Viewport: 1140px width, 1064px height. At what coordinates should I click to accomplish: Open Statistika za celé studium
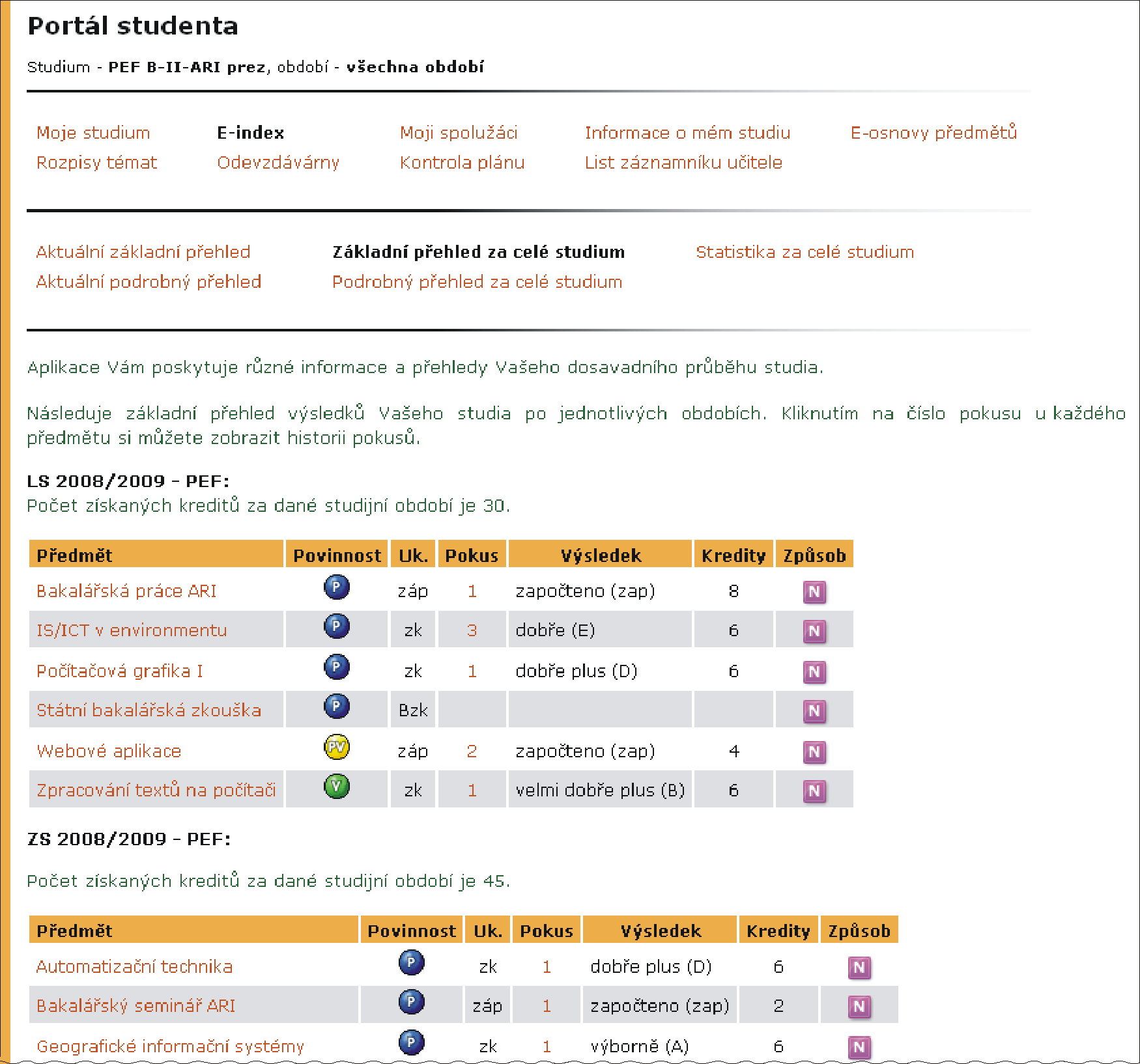[805, 252]
